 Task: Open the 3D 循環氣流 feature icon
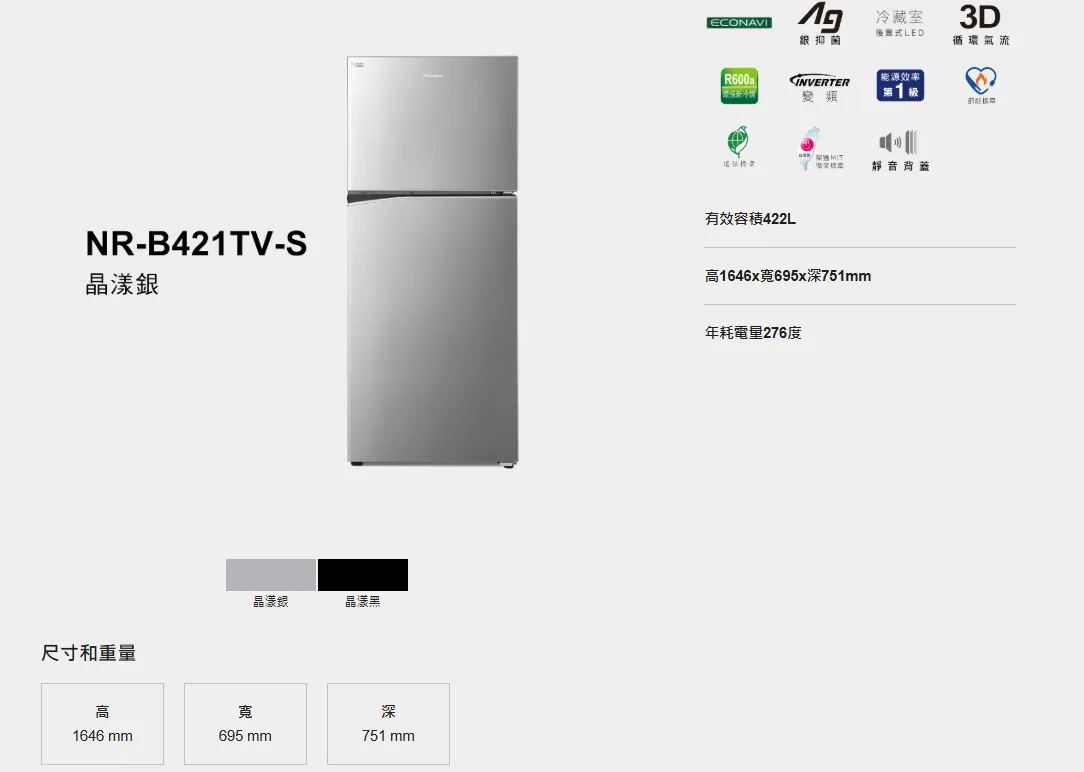[980, 25]
